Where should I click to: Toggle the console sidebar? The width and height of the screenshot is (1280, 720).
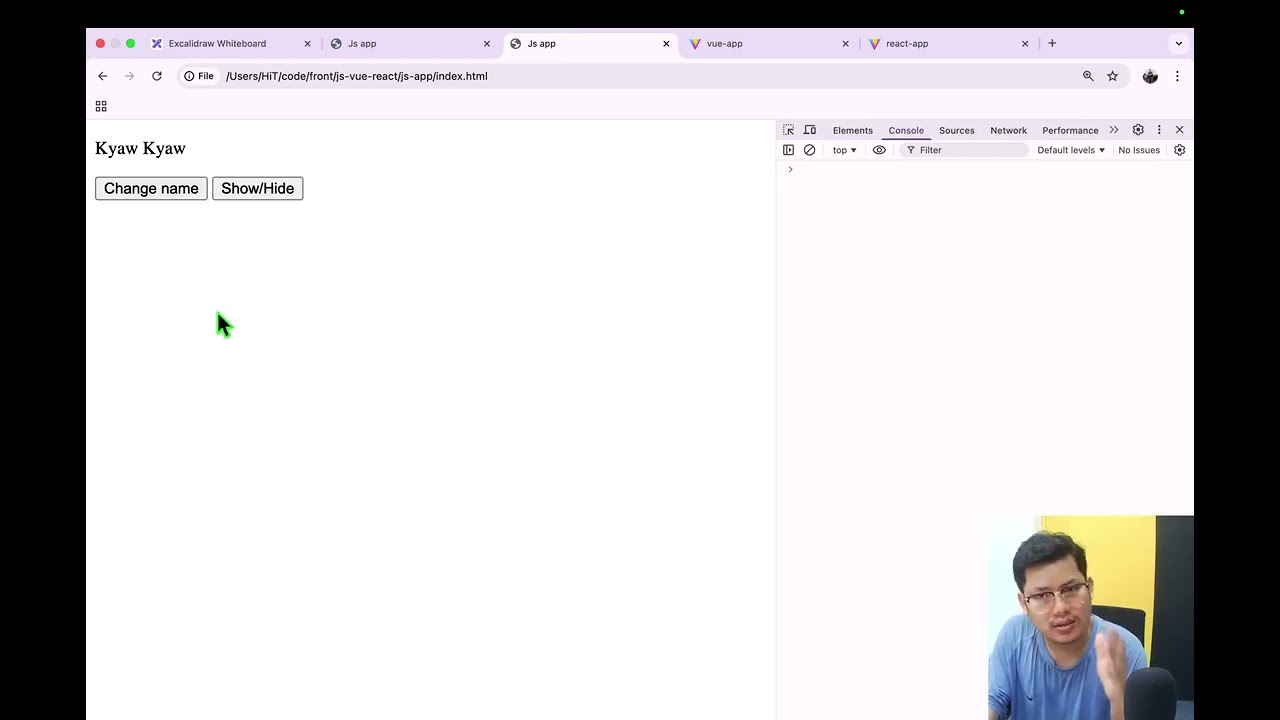(x=788, y=150)
